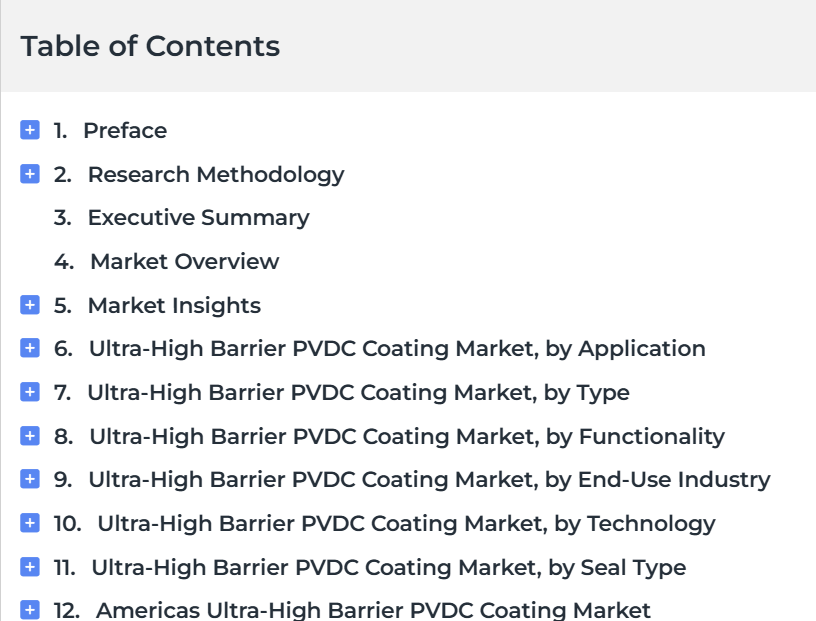Open chapter 9 by End-Use Industry text
The height and width of the screenshot is (621, 816).
pyautogui.click(x=429, y=480)
